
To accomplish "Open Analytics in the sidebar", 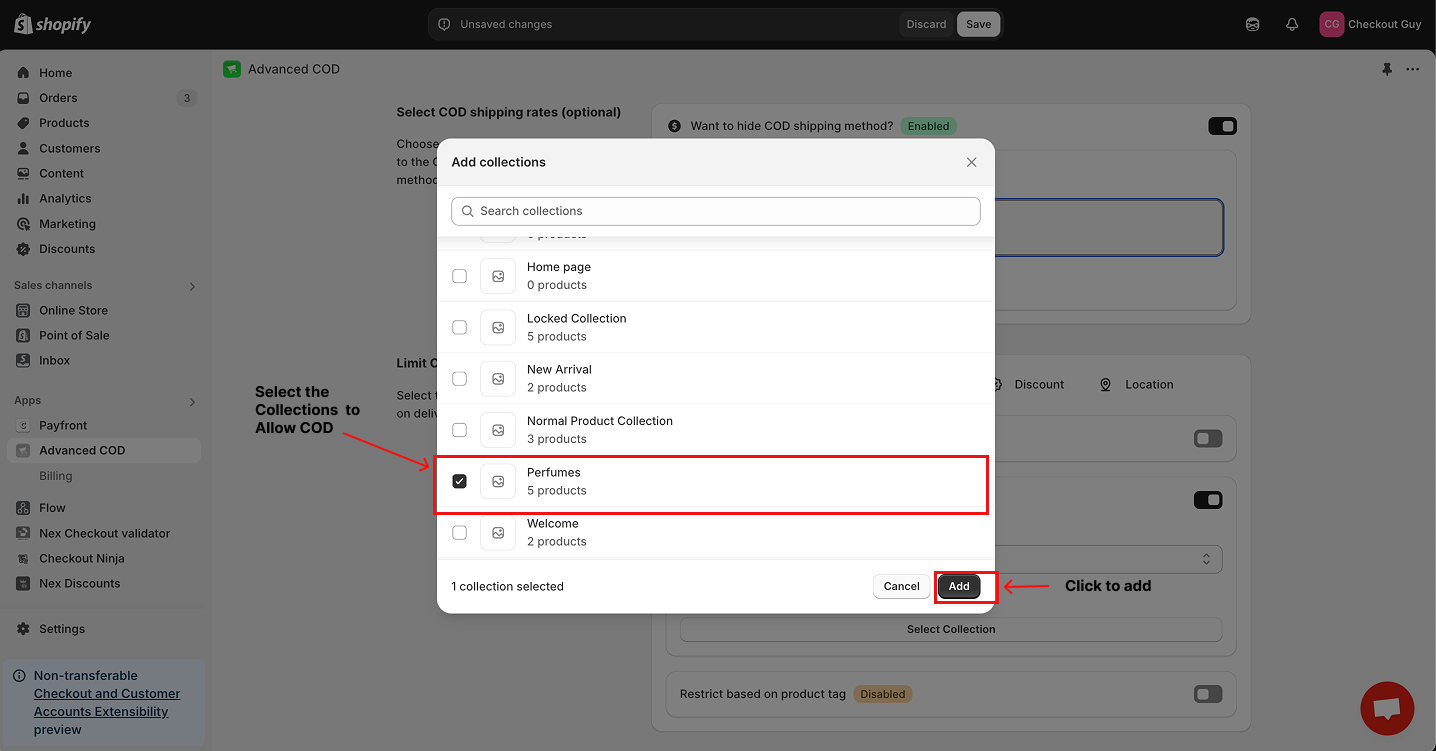I will (65, 199).
